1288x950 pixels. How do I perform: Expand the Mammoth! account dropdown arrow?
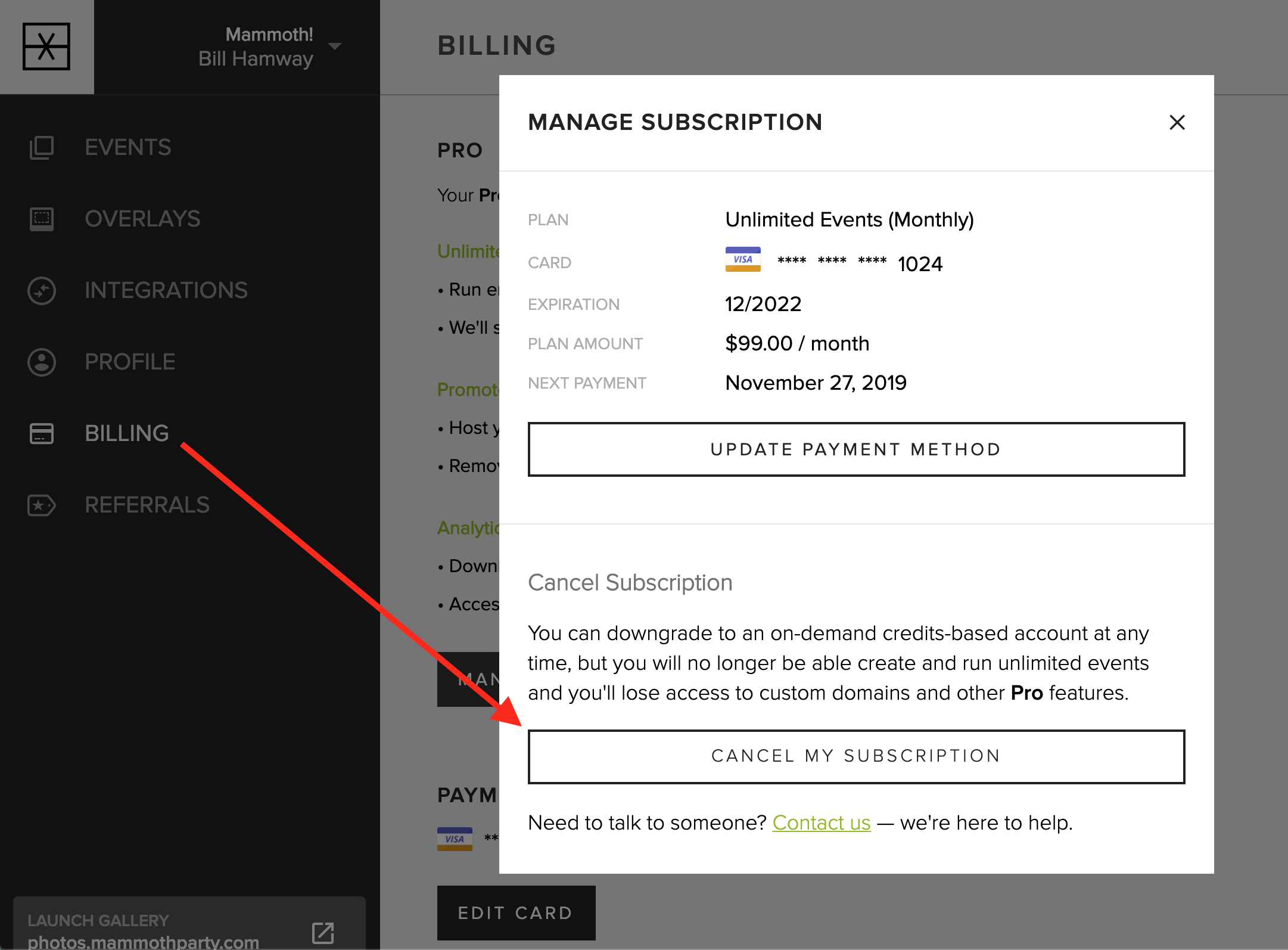(x=335, y=46)
